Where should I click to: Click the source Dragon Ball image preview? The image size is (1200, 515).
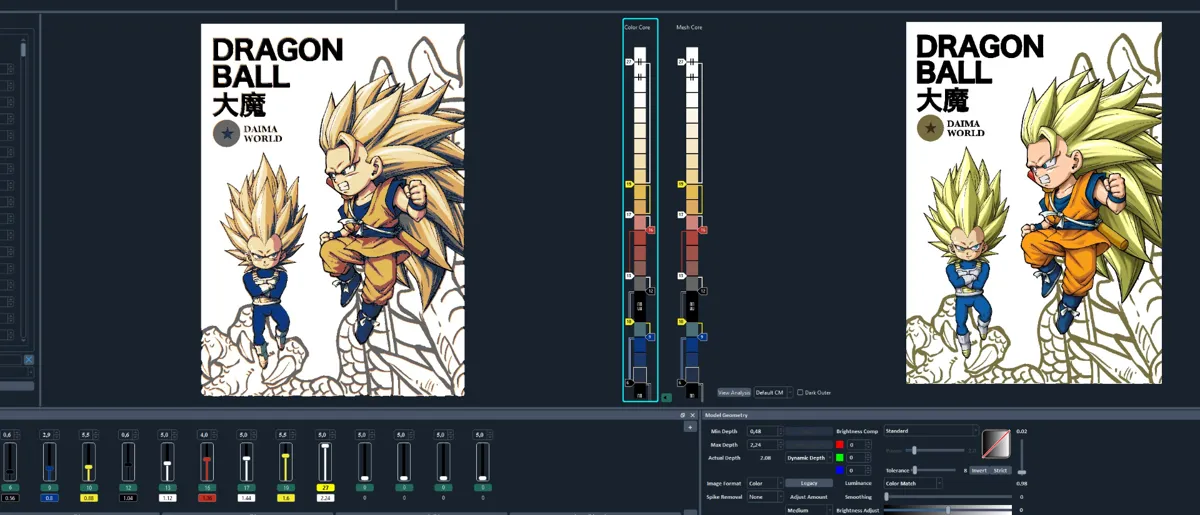(x=332, y=209)
